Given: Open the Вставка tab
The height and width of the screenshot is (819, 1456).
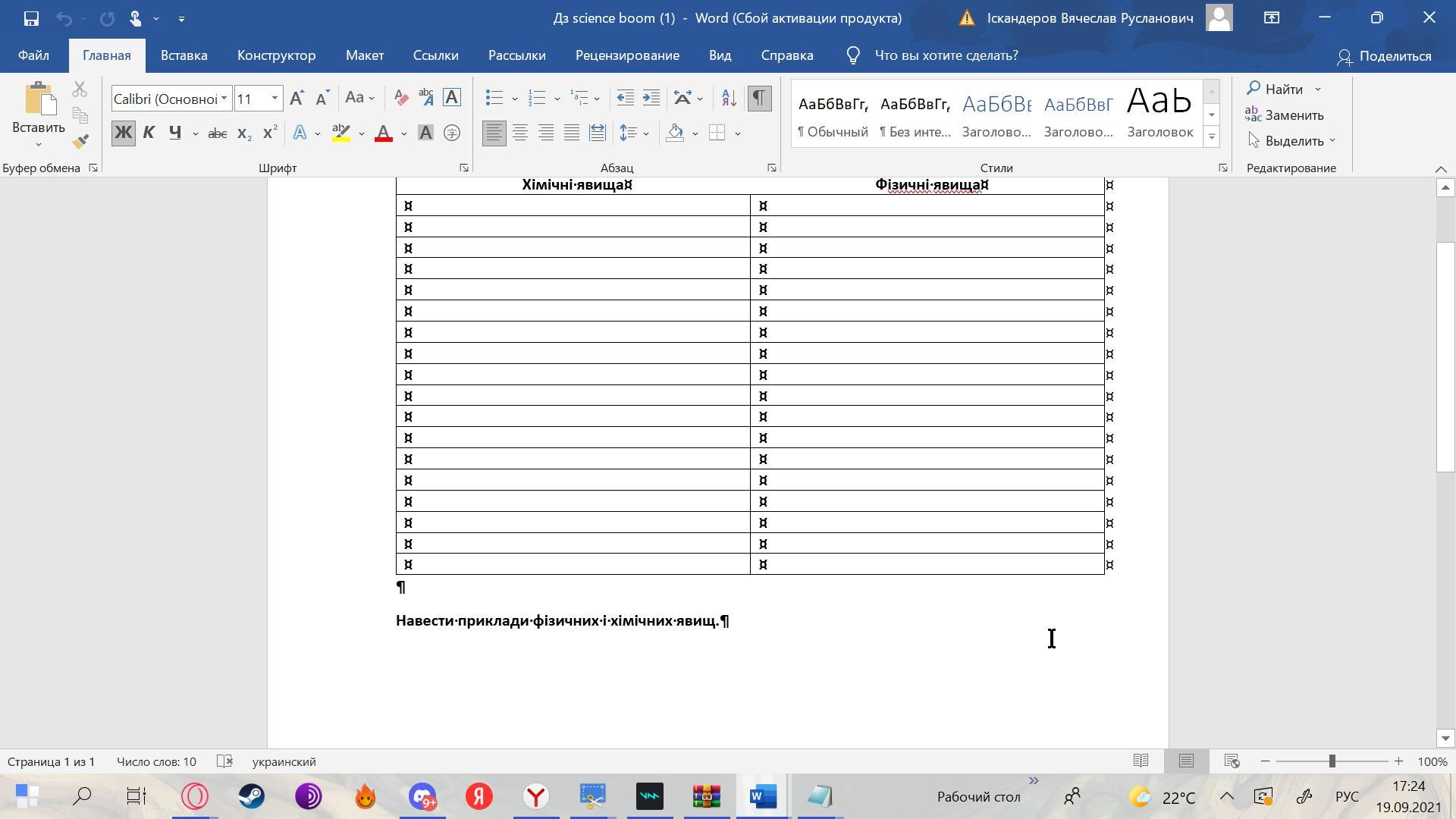Looking at the screenshot, I should tap(184, 55).
